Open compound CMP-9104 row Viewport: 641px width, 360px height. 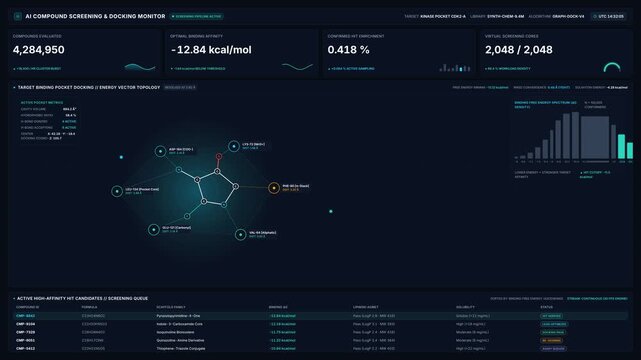[320, 324]
